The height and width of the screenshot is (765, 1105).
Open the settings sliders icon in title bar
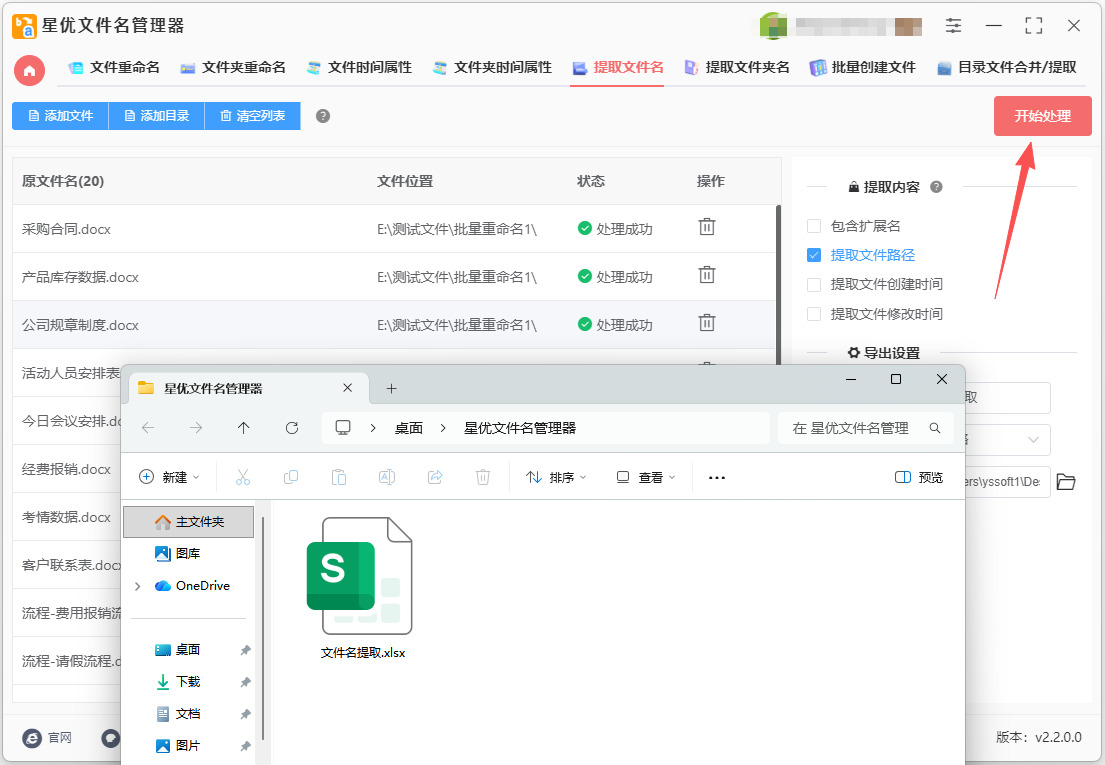click(953, 26)
